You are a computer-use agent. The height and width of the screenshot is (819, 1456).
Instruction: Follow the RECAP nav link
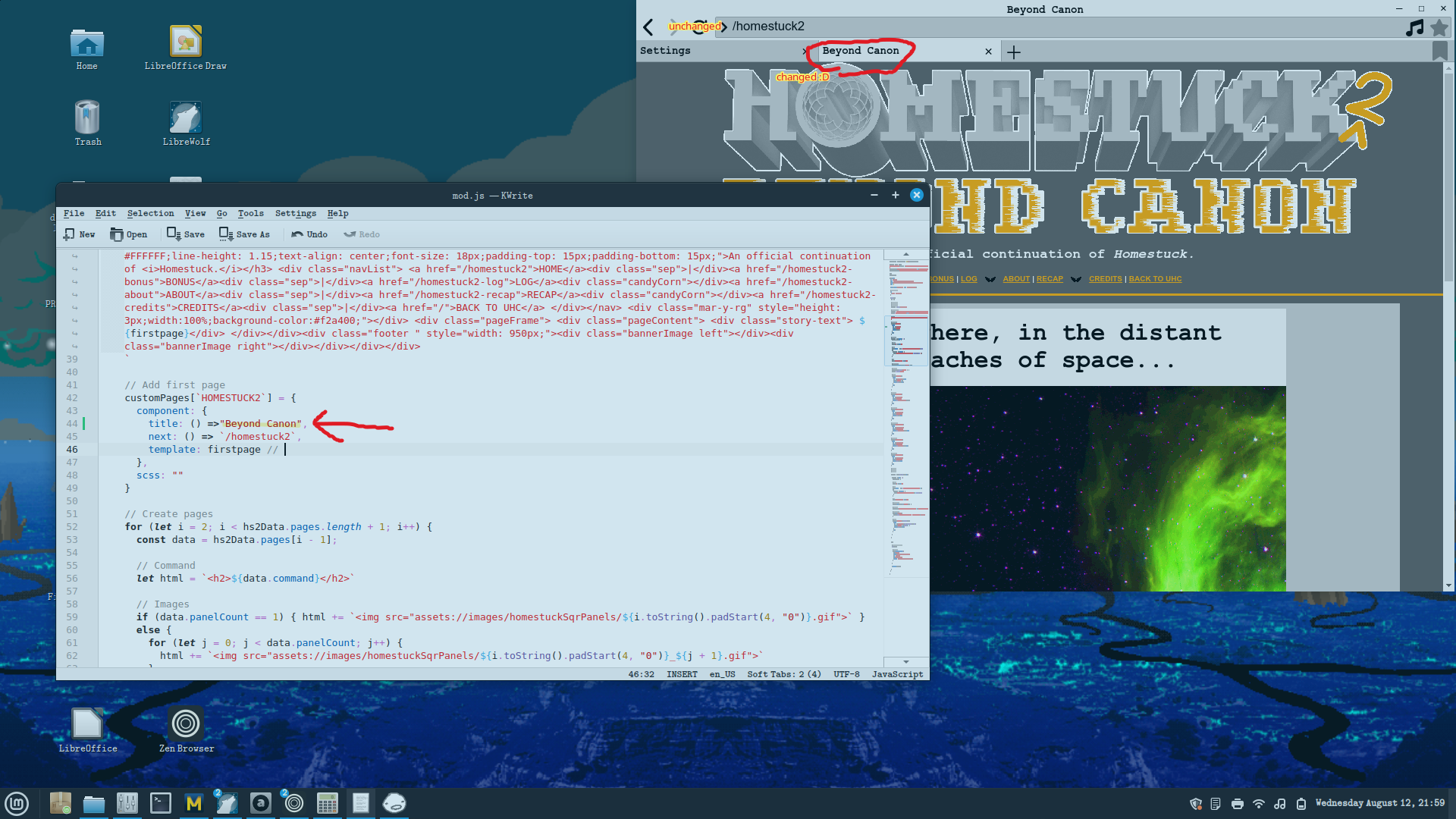1050,279
